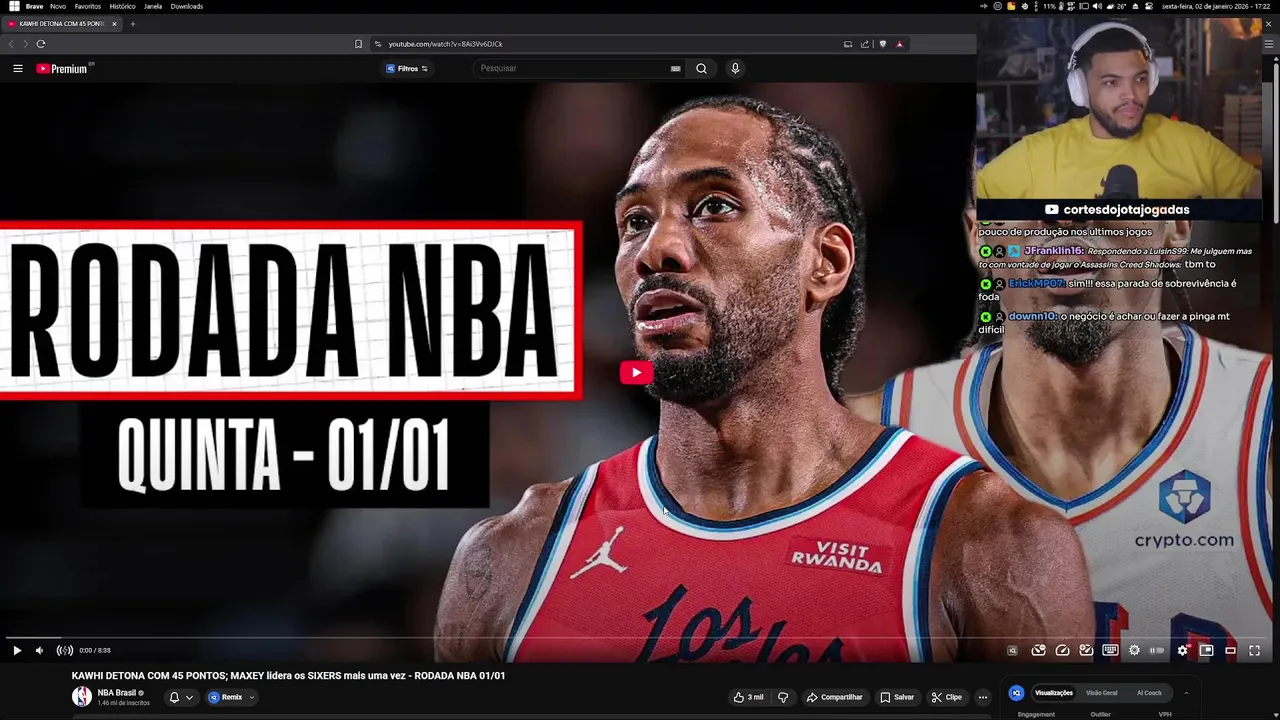This screenshot has width=1280, height=720.
Task: Click the browser reload button
Action: pos(40,44)
